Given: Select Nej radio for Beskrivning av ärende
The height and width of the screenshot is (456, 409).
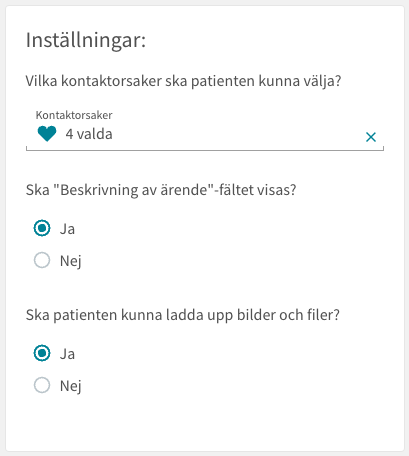Looking at the screenshot, I should [x=42, y=260].
